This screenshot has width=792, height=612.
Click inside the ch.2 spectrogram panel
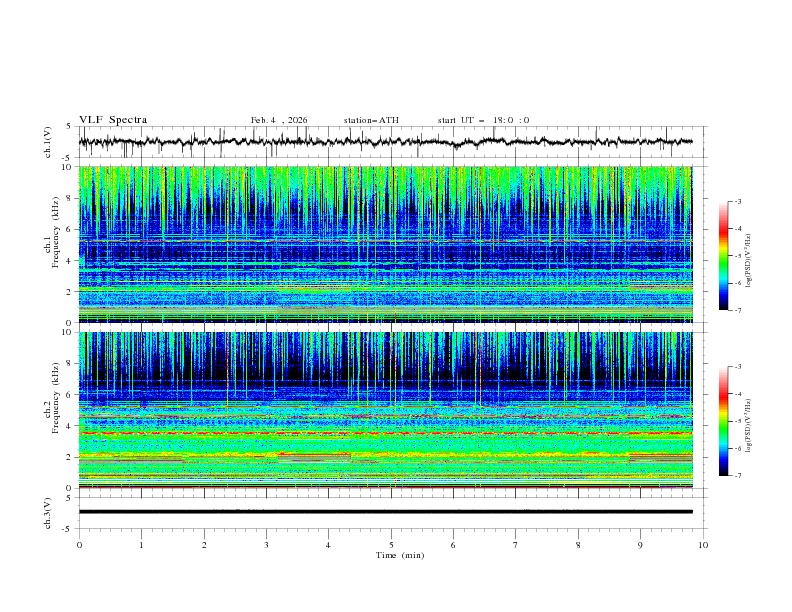(x=386, y=410)
